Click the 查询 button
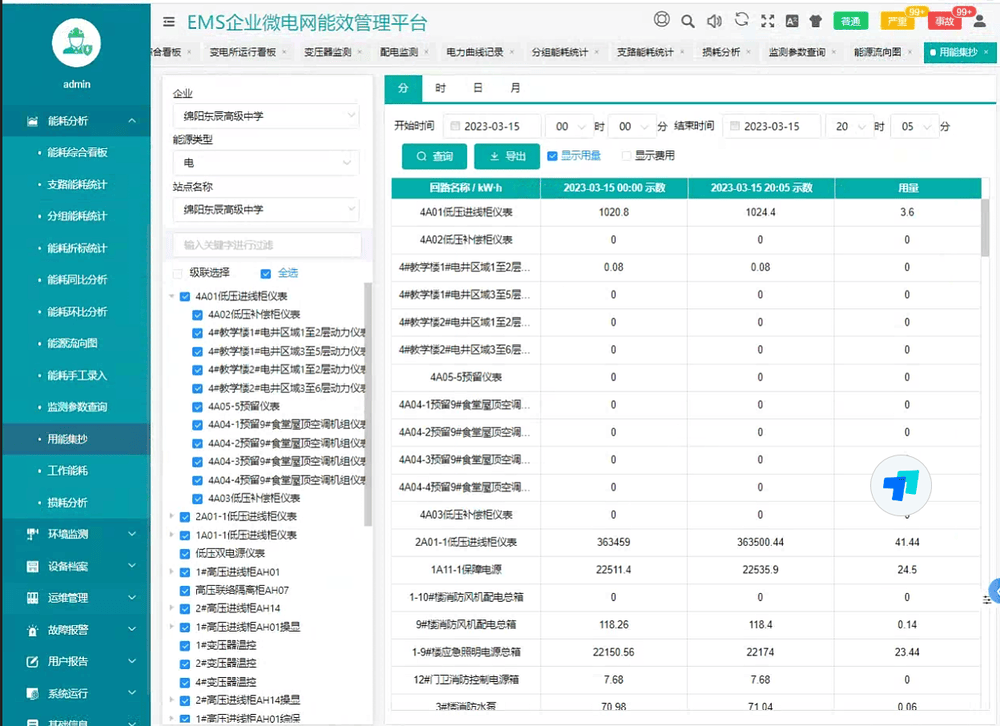 (433, 156)
